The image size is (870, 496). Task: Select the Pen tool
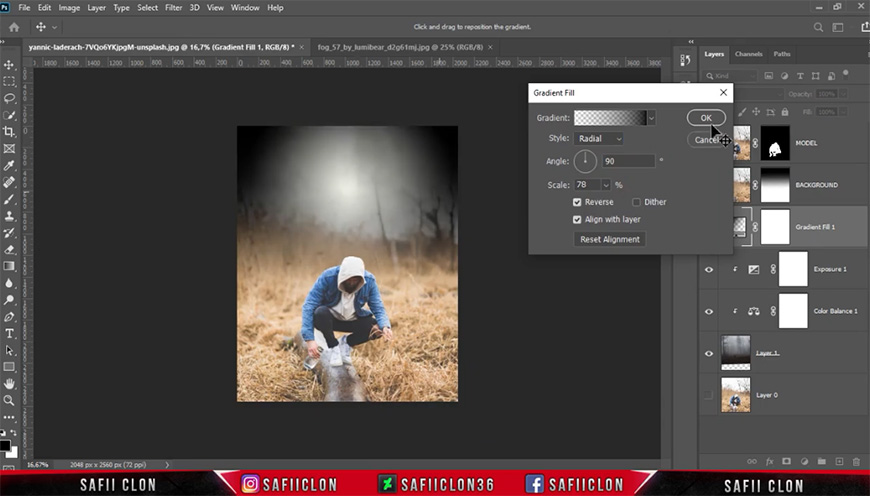pos(9,317)
